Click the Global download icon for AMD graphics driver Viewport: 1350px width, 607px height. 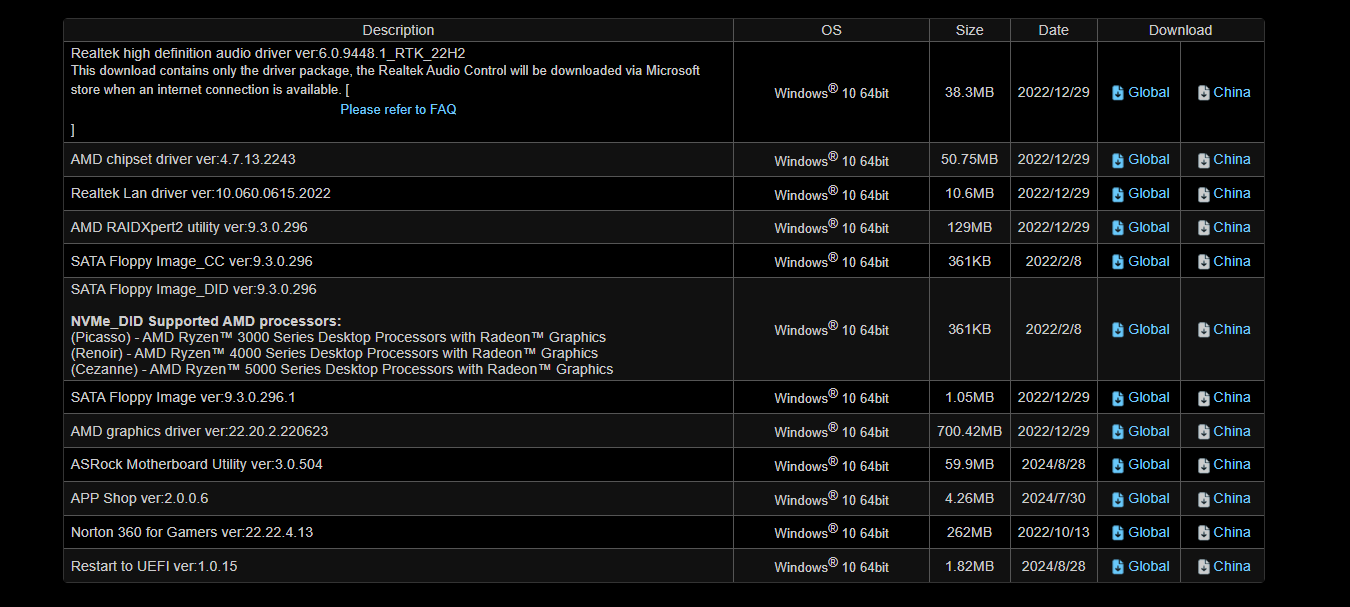click(x=1118, y=432)
